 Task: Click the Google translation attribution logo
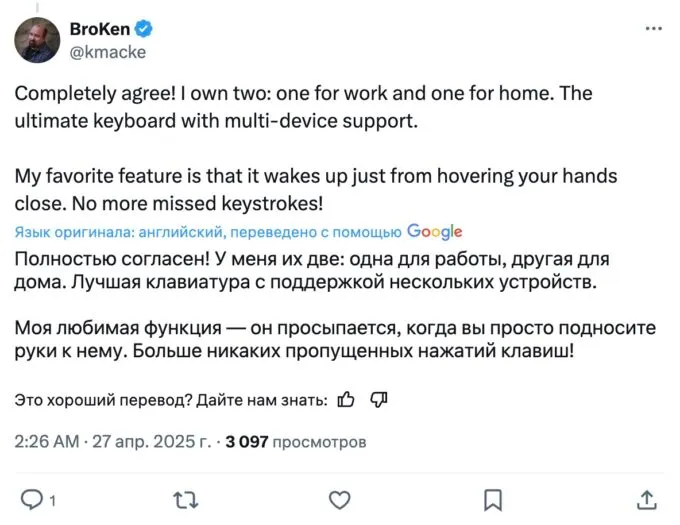tap(435, 232)
